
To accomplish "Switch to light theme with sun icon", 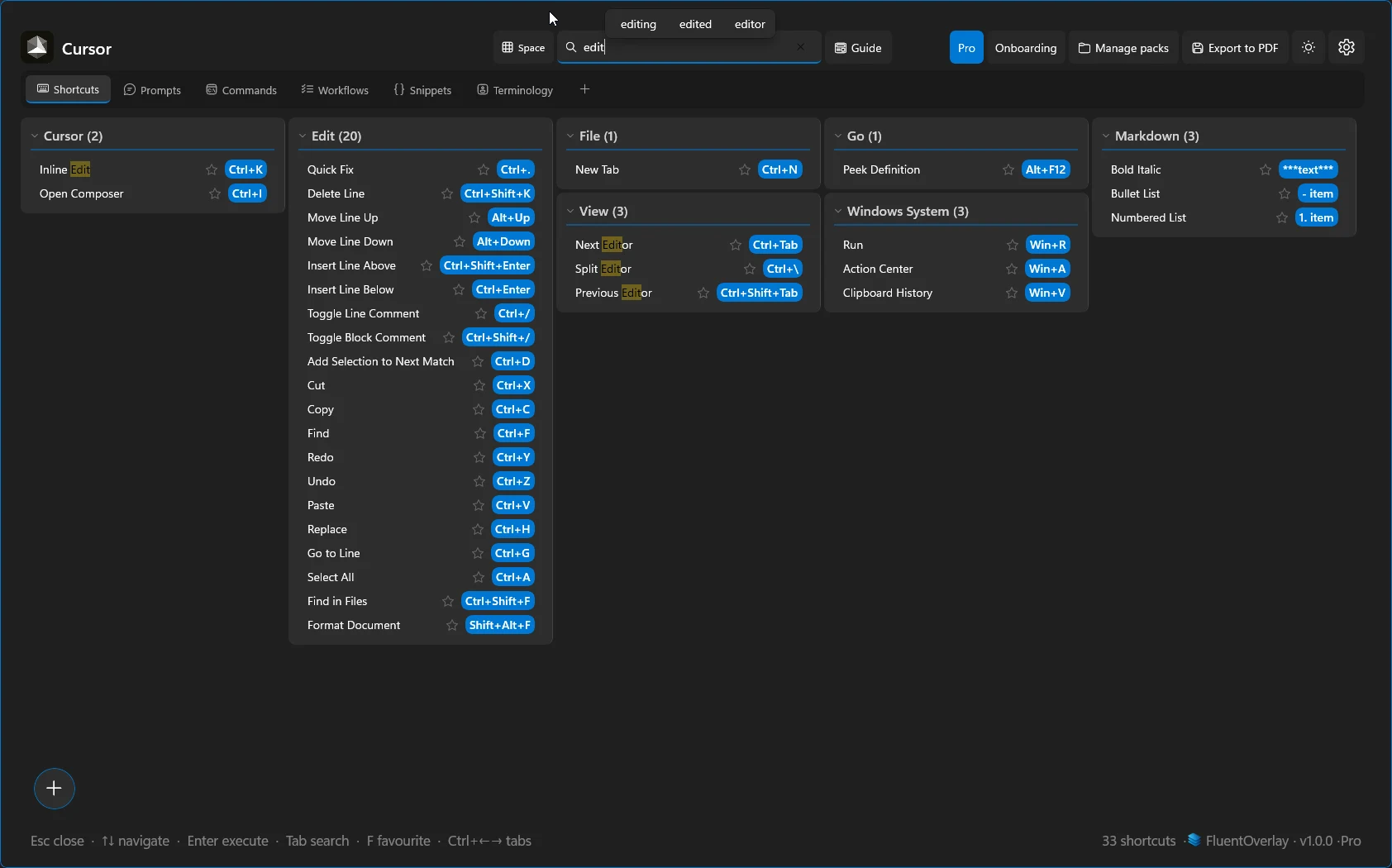I will pyautogui.click(x=1308, y=47).
